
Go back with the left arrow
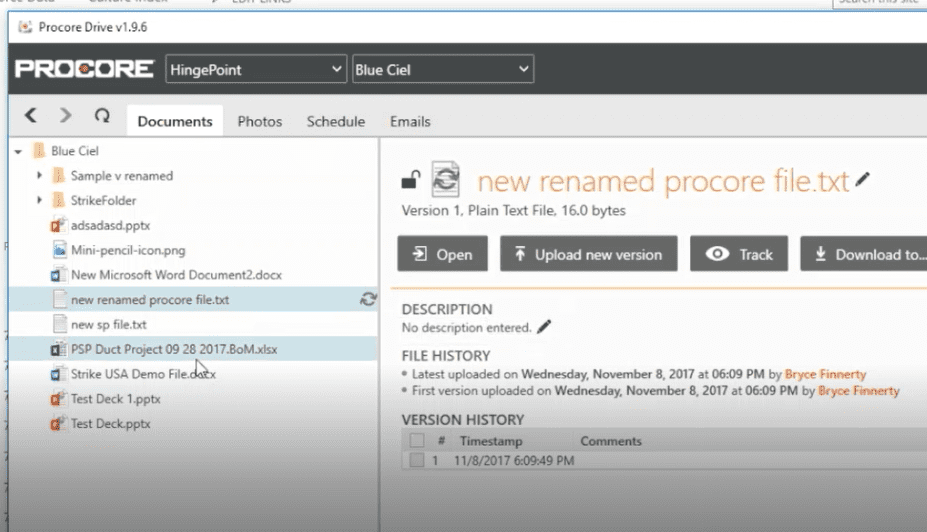click(x=31, y=115)
